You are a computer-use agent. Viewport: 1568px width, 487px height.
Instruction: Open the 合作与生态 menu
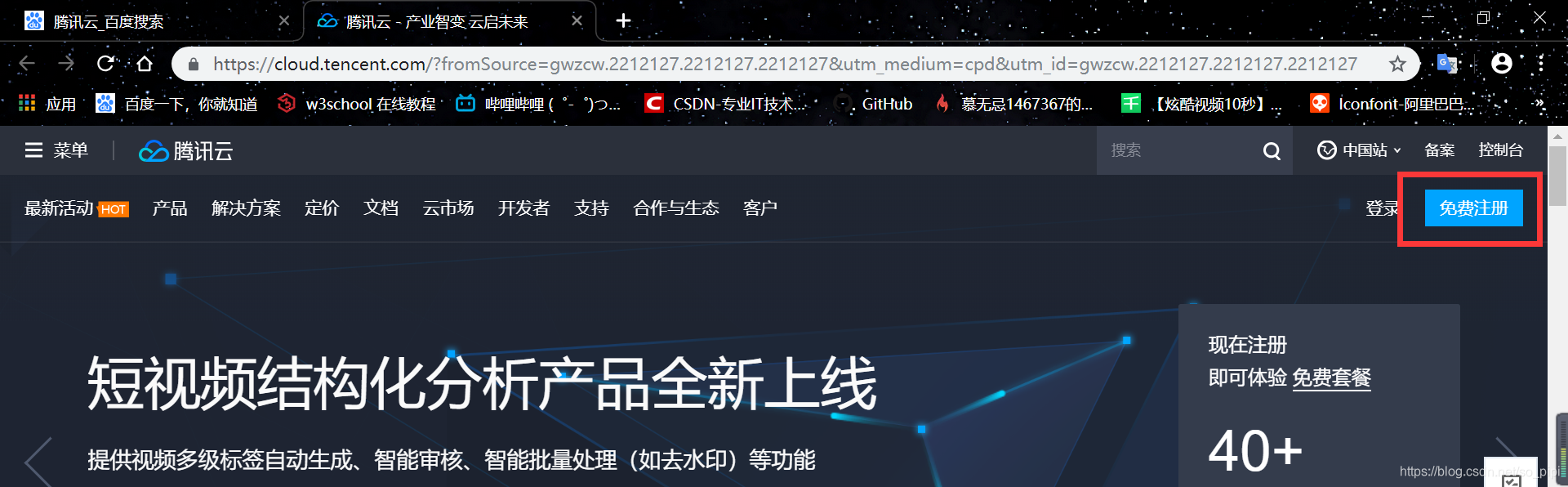(x=676, y=208)
